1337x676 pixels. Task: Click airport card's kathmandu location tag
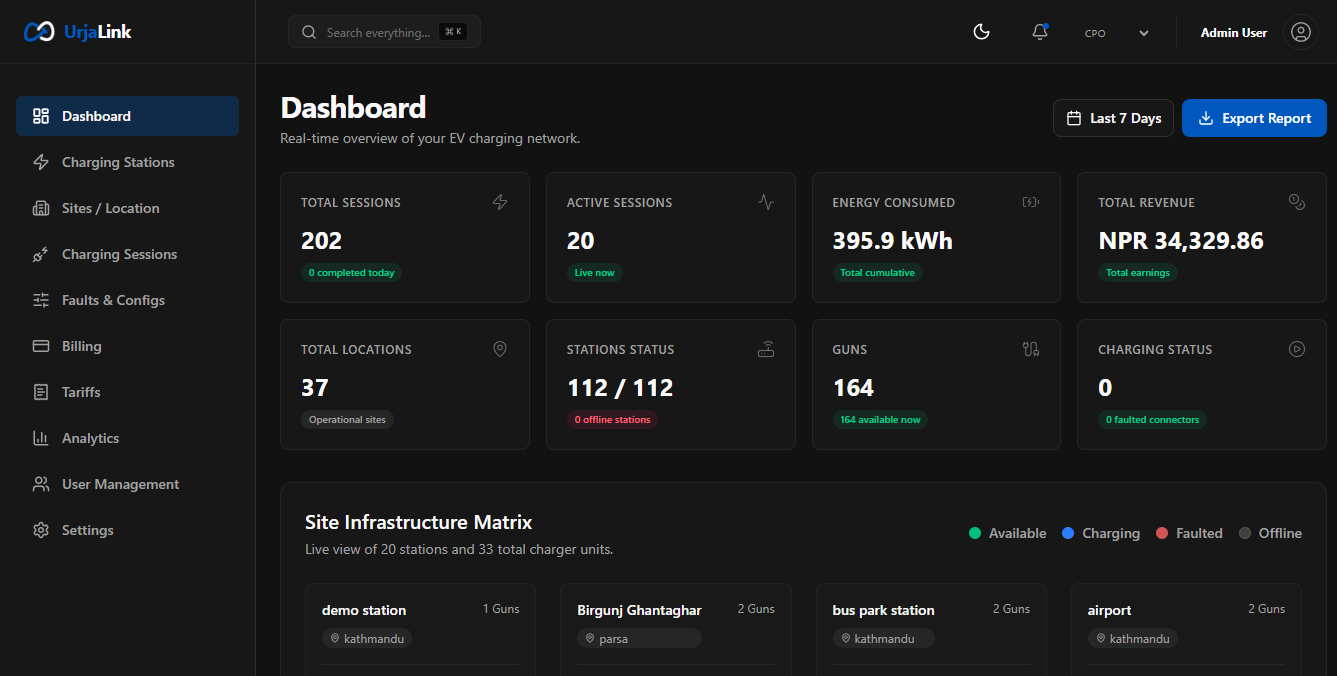(1132, 638)
